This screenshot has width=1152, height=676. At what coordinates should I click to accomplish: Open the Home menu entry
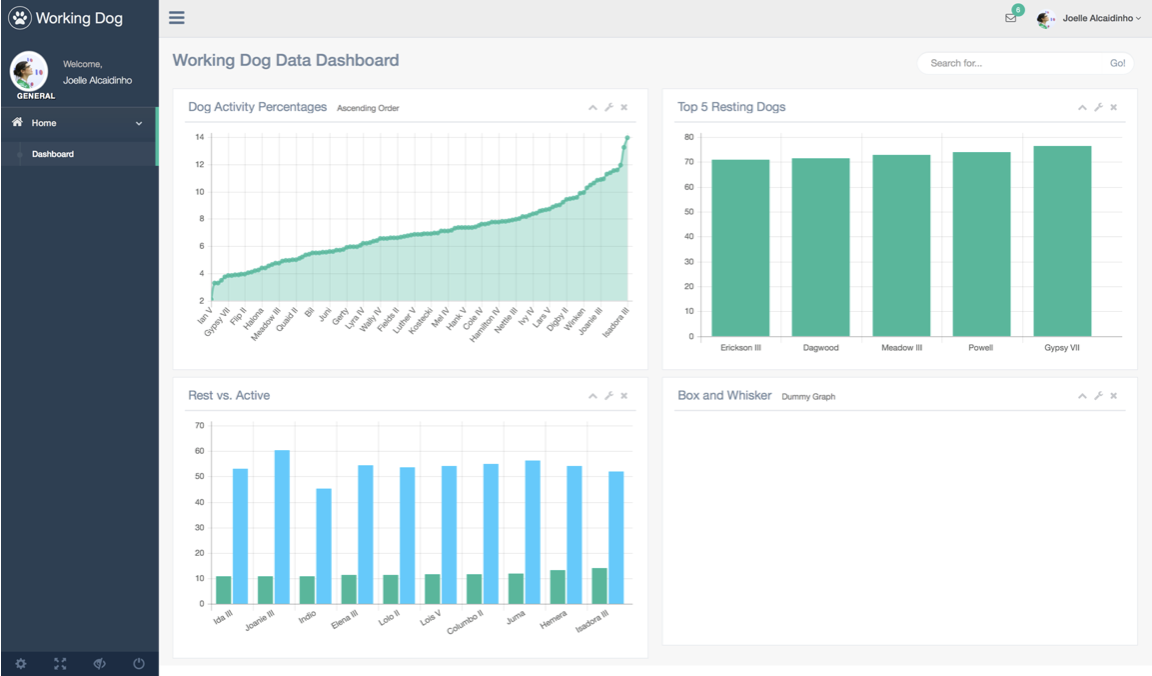pyautogui.click(x=79, y=123)
